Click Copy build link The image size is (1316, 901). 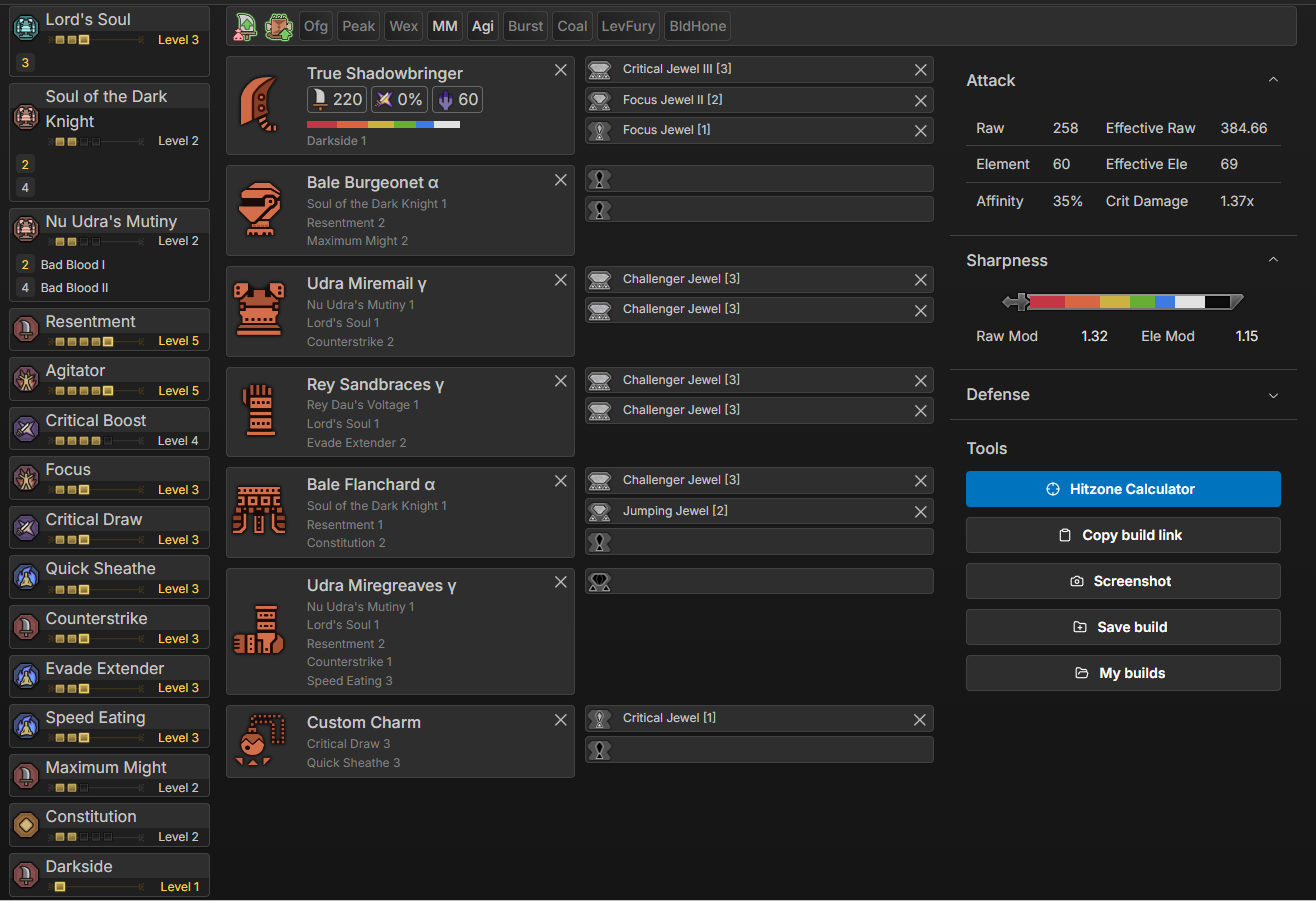point(1123,535)
